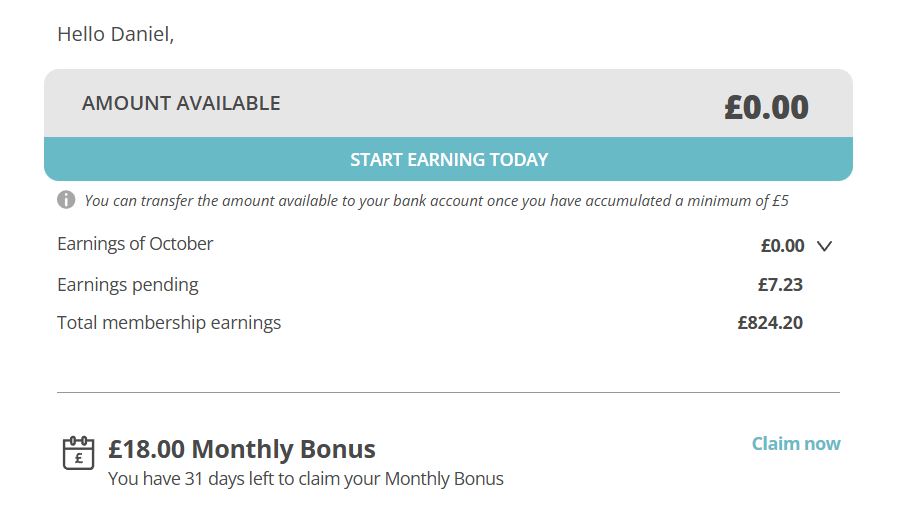Click the Monthly Bonus calendar icon
This screenshot has width=901, height=507.
78,453
